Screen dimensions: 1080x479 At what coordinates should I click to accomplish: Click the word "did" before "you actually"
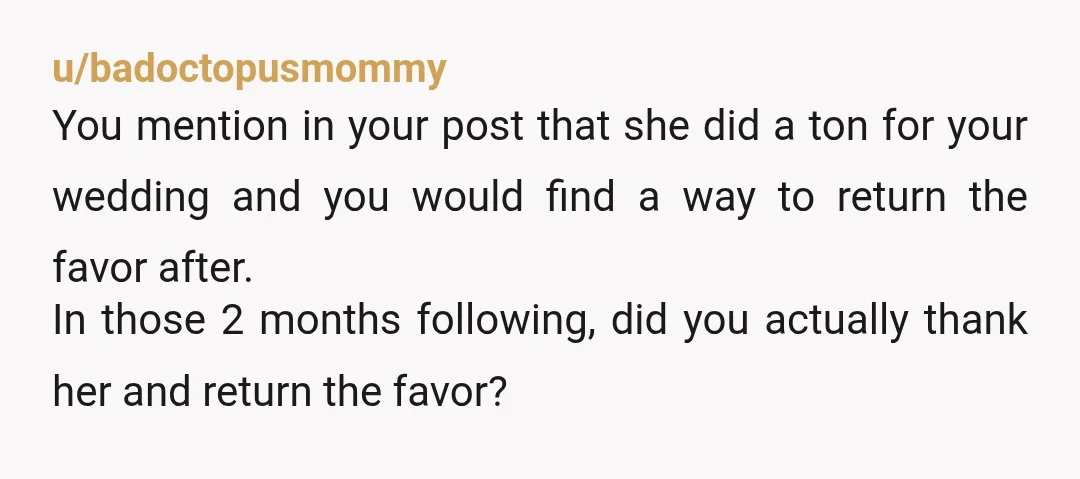pyautogui.click(x=639, y=321)
